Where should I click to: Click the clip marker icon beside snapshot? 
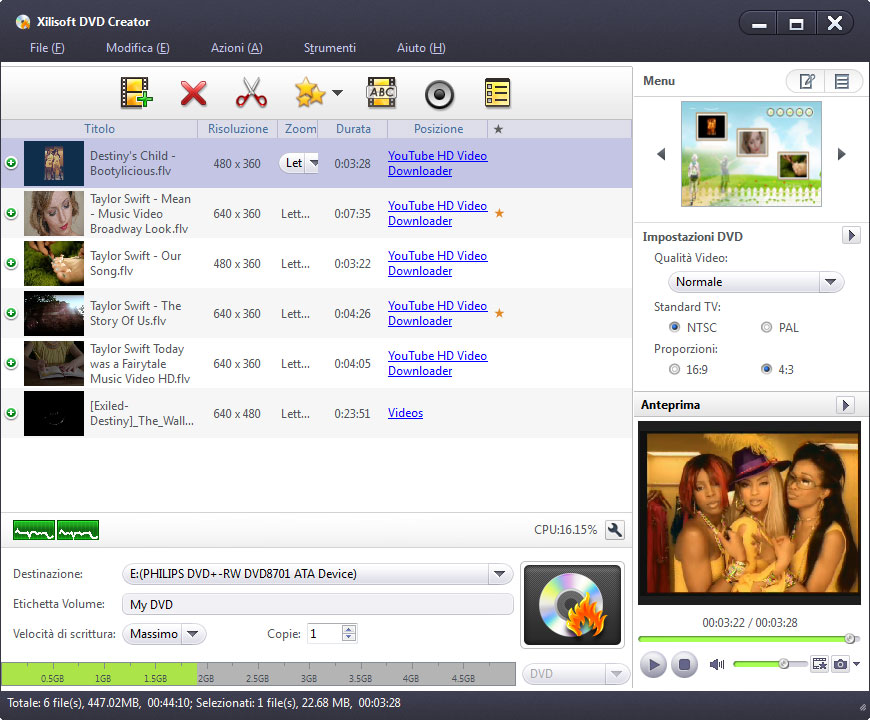[820, 663]
